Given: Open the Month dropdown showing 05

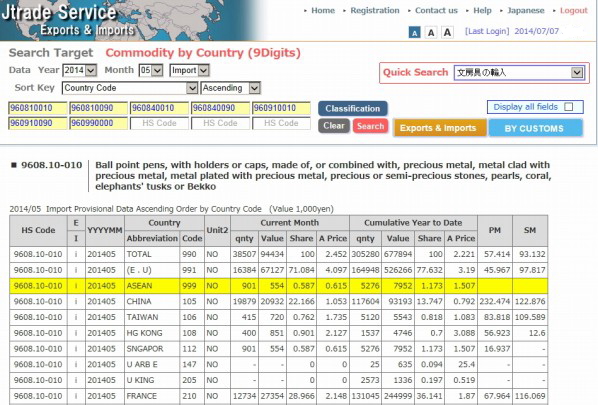Looking at the screenshot, I should pos(151,70).
